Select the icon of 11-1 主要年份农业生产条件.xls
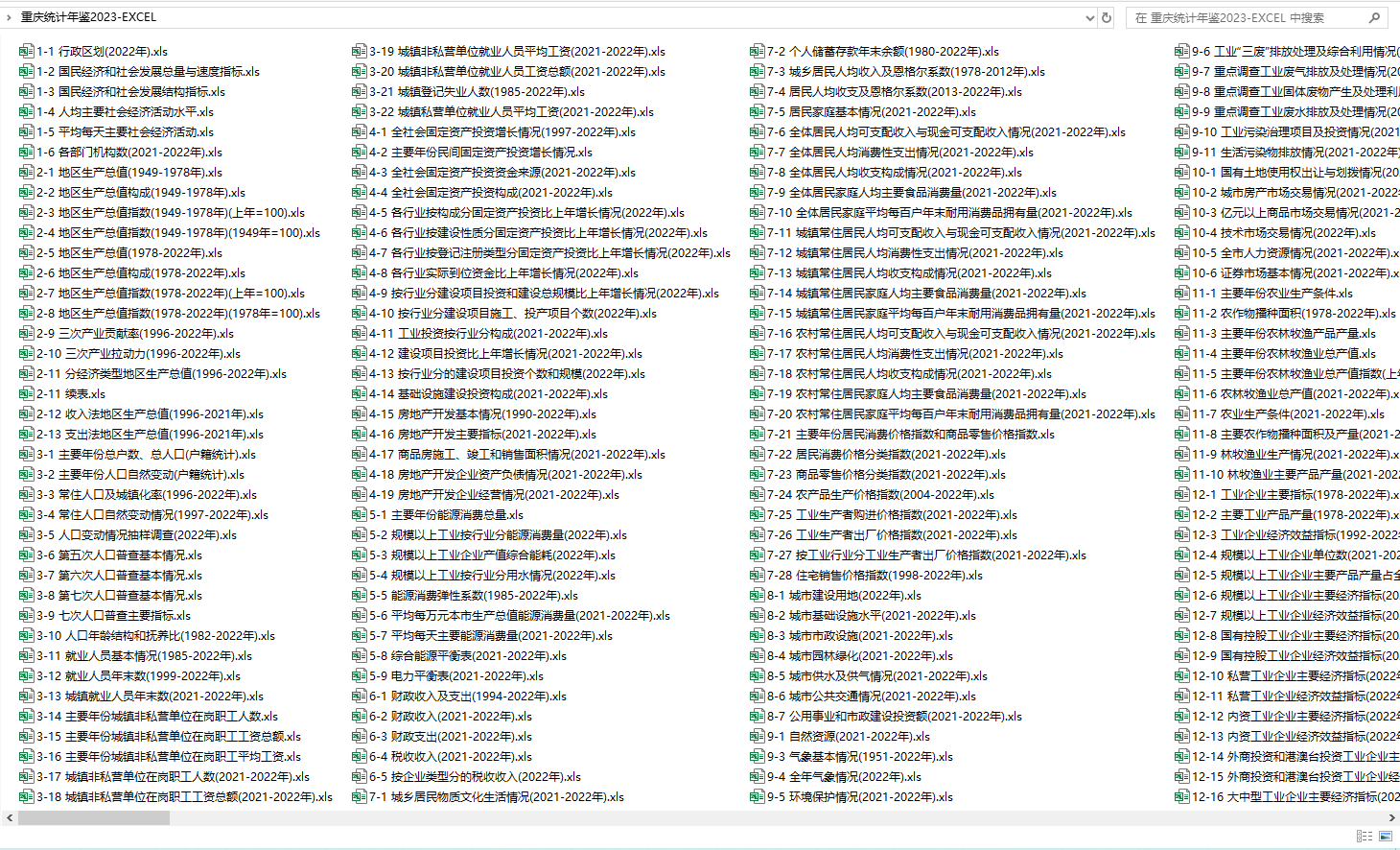The image size is (1400, 850). 1182,293
